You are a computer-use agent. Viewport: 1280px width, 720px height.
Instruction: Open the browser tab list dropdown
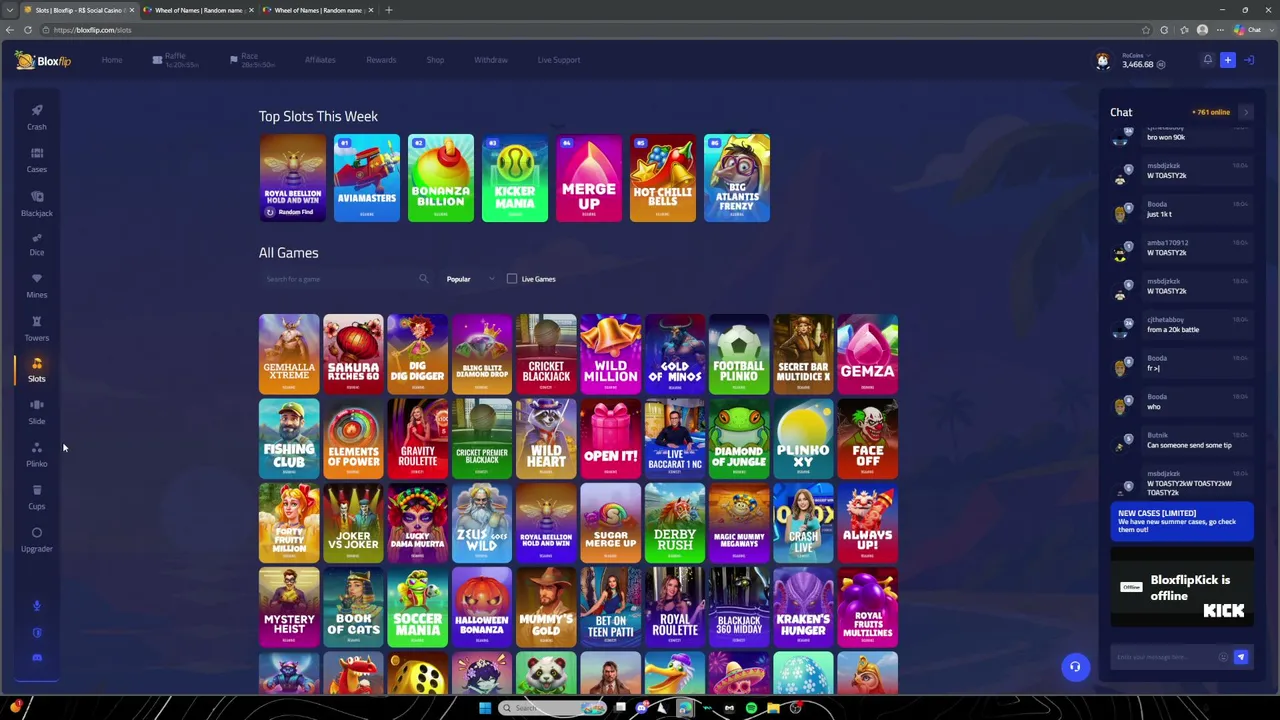[x=10, y=10]
